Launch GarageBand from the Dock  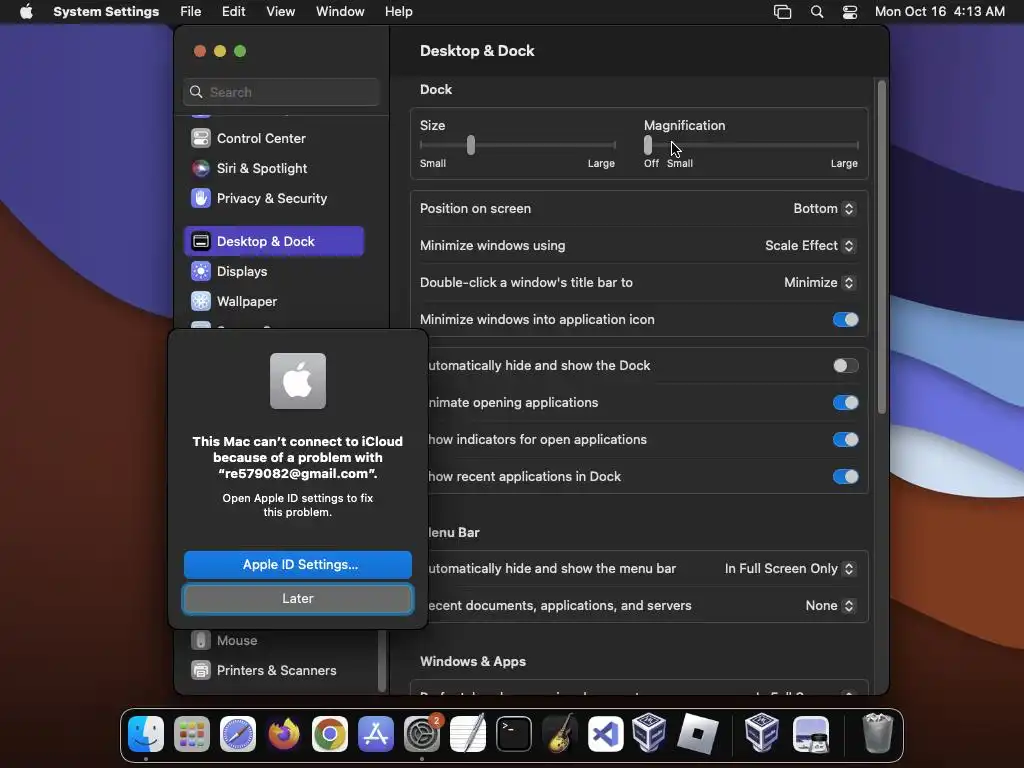click(560, 734)
